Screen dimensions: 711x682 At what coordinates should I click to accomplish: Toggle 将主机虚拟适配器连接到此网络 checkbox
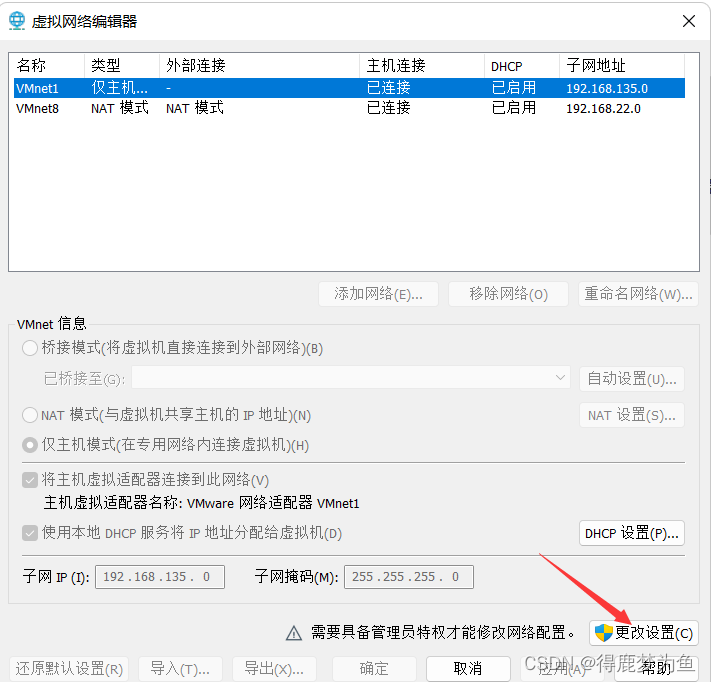(x=30, y=480)
